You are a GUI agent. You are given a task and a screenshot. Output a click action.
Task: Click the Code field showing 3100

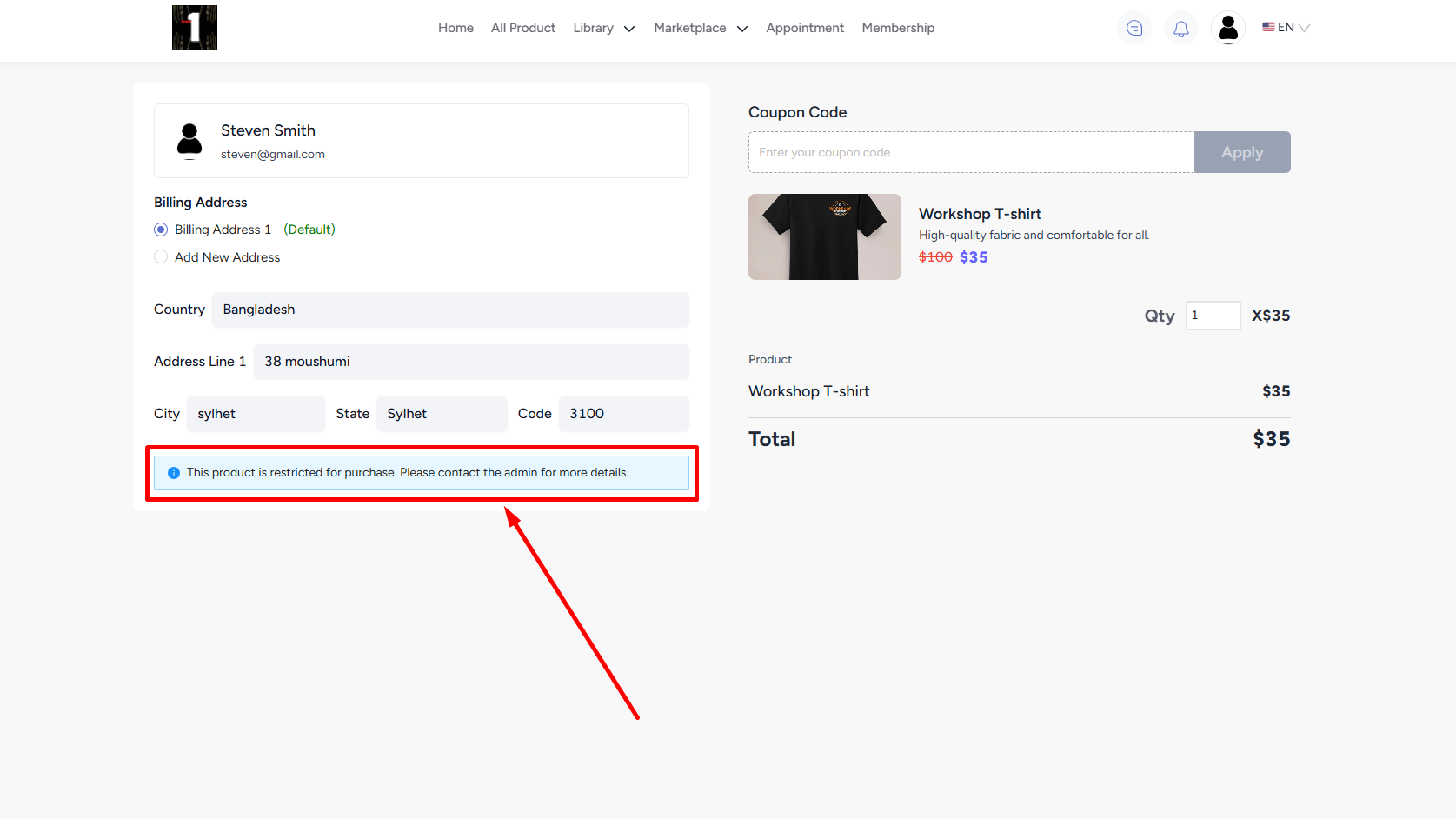[x=624, y=414]
